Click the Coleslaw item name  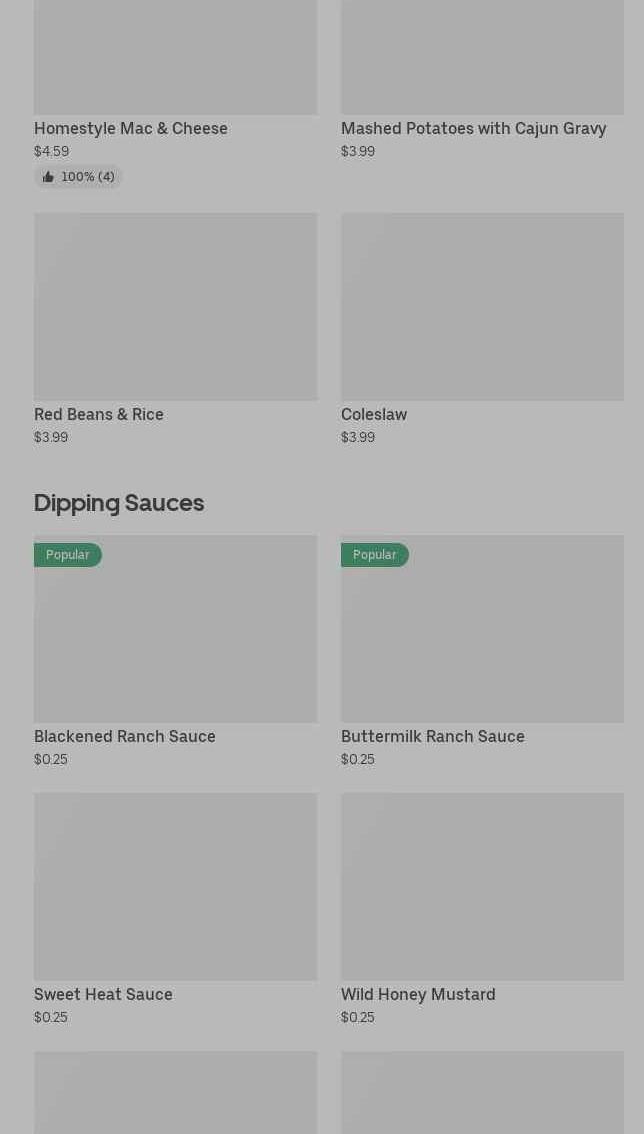(x=374, y=414)
